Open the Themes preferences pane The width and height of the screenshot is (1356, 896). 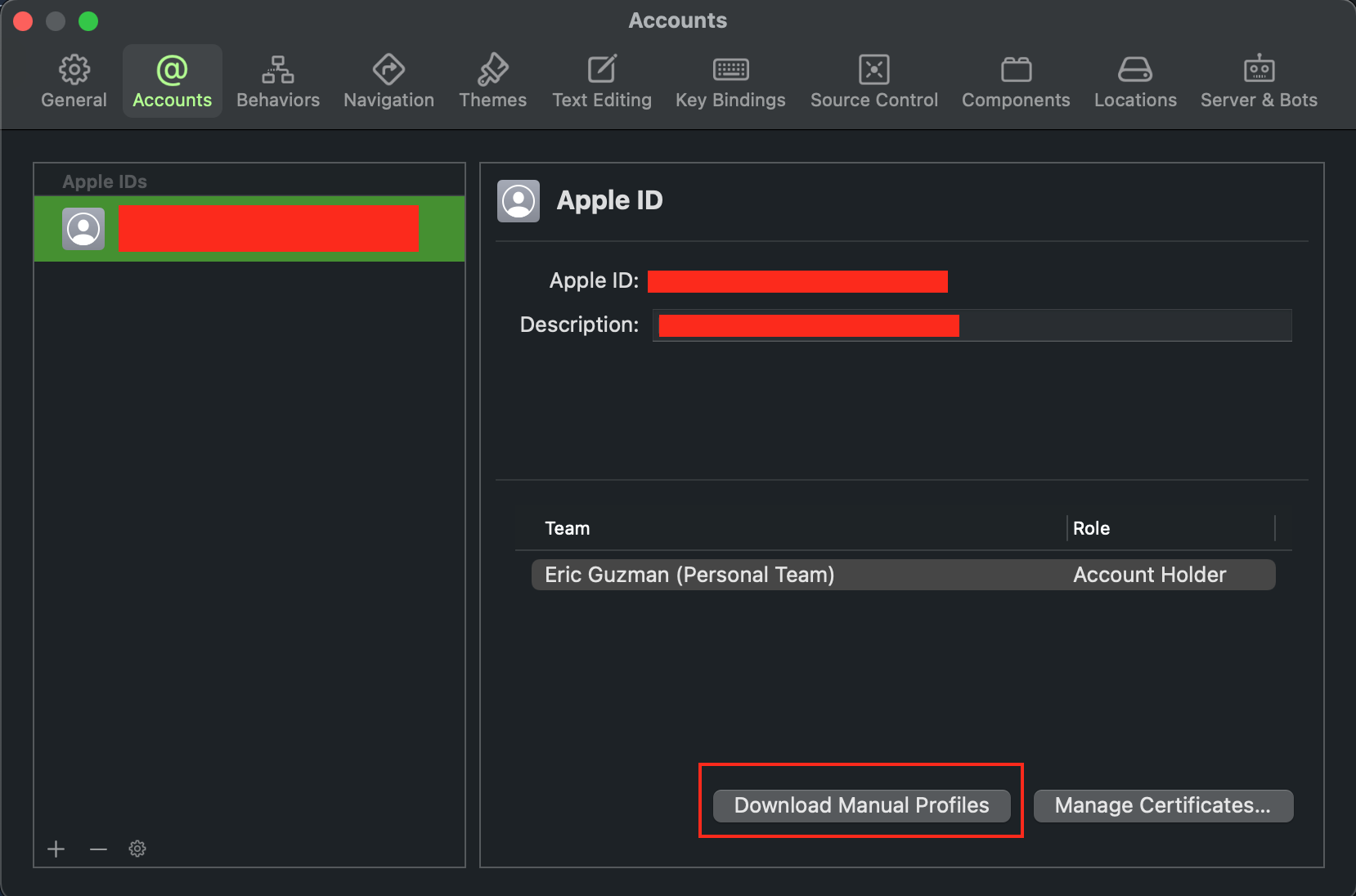(492, 81)
